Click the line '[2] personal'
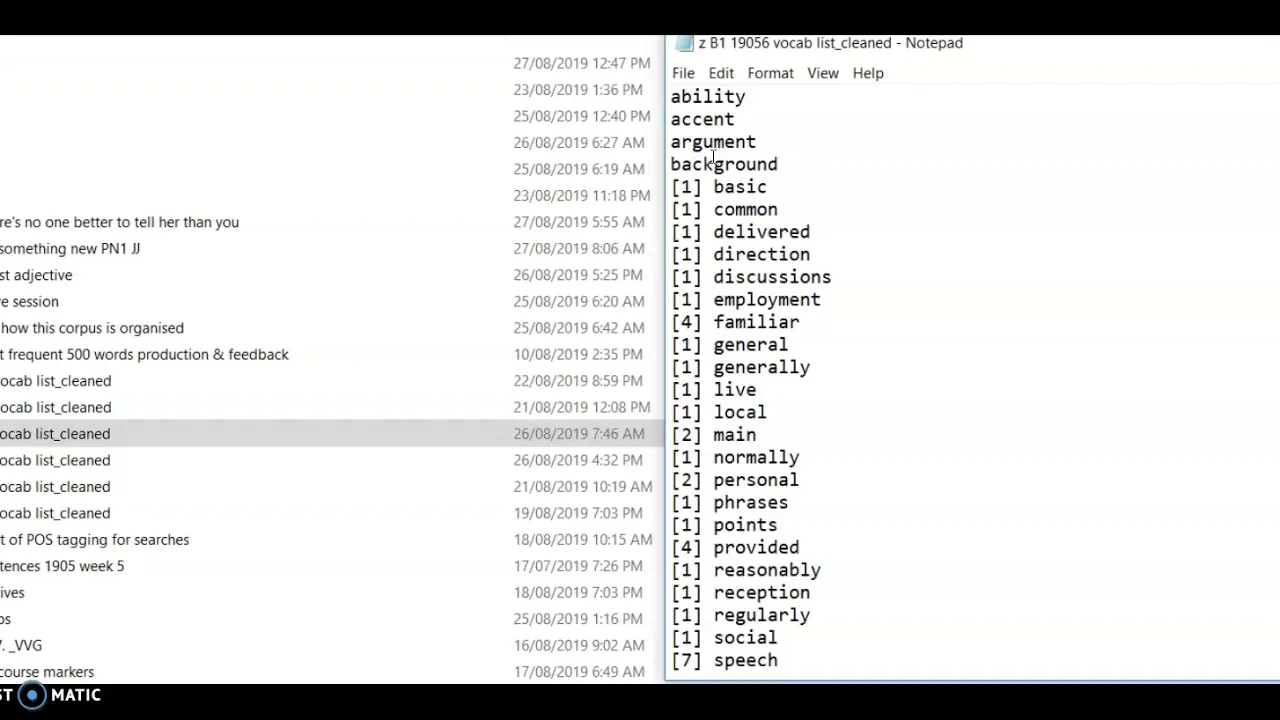The height and width of the screenshot is (720, 1280). tap(735, 480)
